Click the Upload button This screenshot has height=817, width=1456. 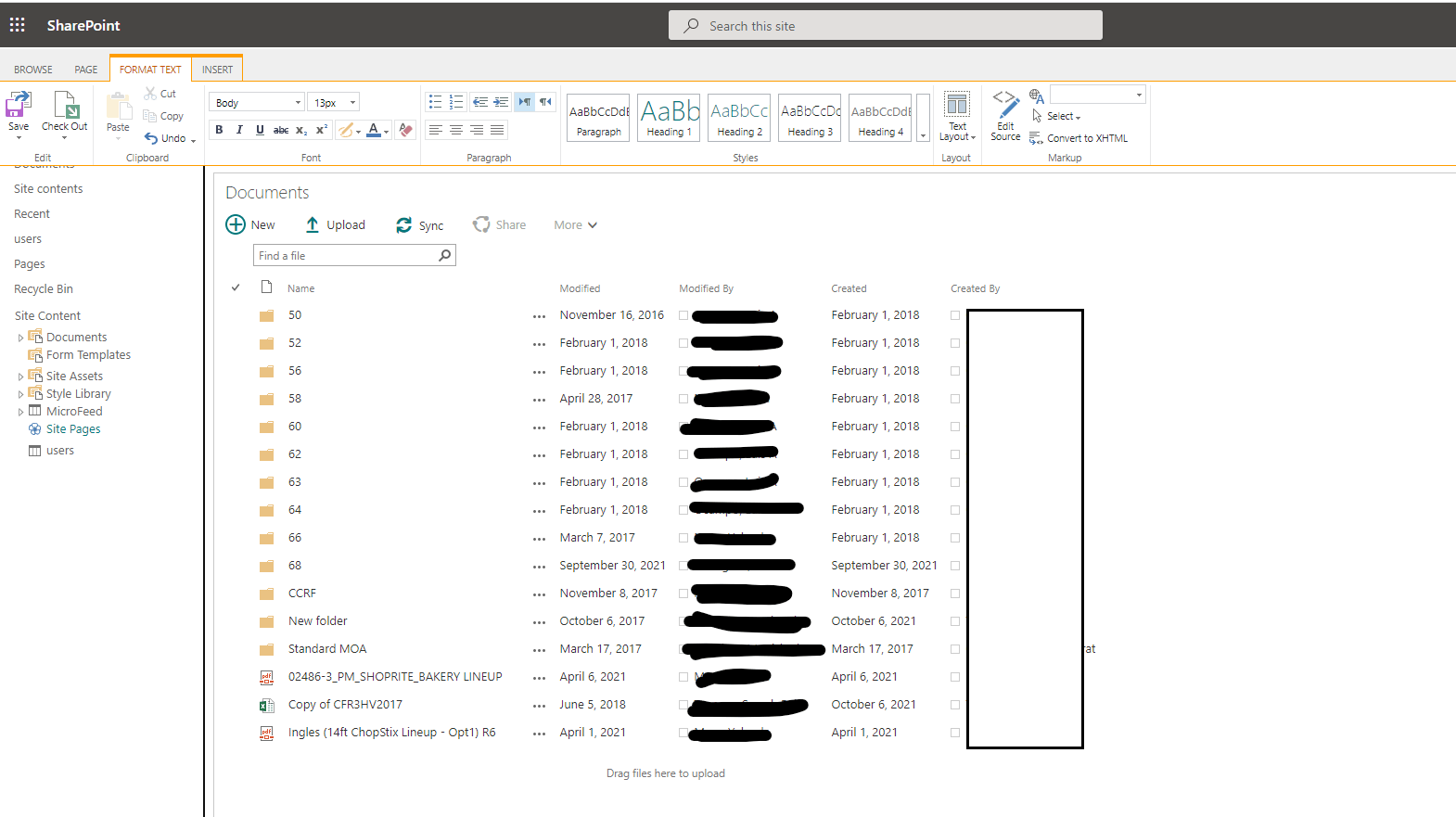335,224
